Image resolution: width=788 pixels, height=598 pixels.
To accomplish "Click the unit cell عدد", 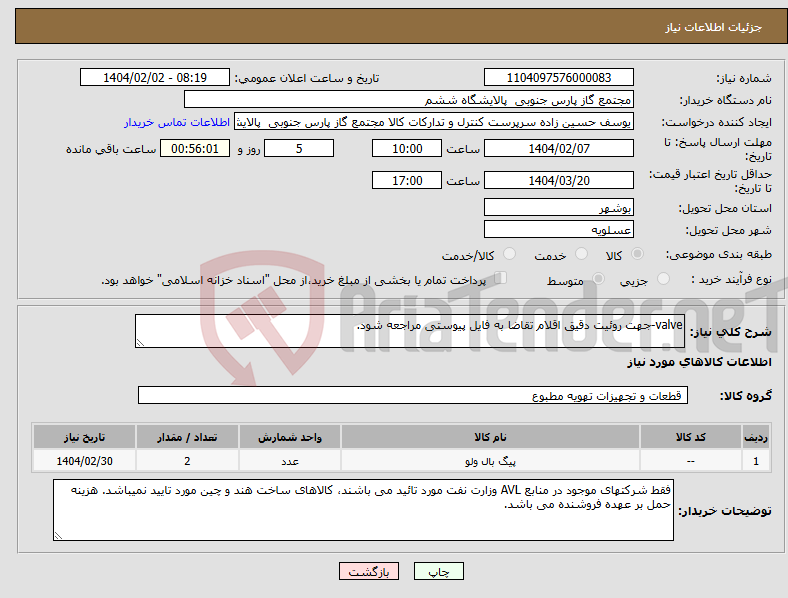I will [x=290, y=461].
